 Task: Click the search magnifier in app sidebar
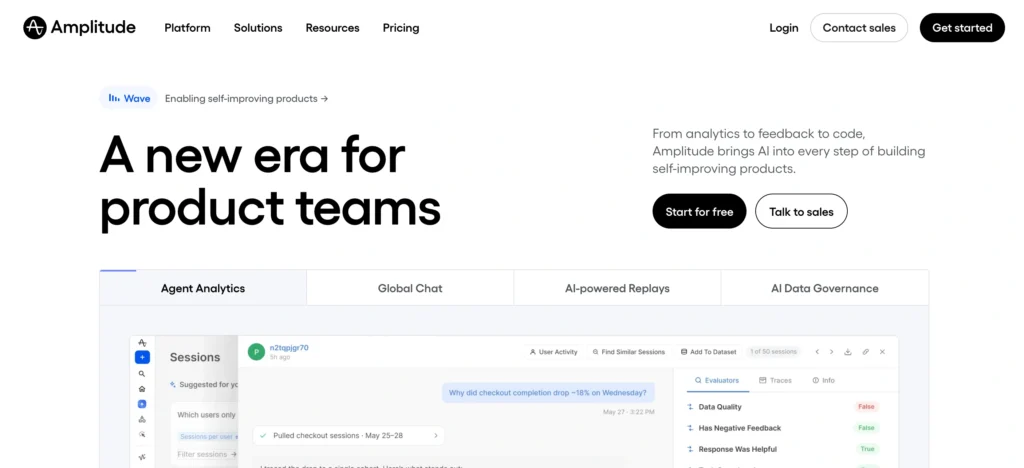pos(142,374)
